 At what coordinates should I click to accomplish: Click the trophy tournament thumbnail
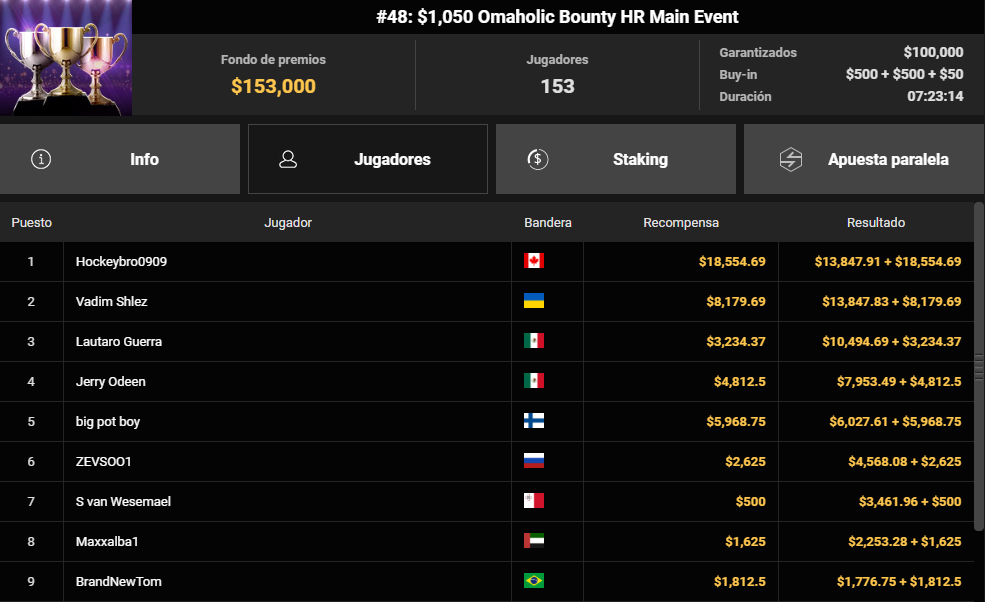(66, 58)
